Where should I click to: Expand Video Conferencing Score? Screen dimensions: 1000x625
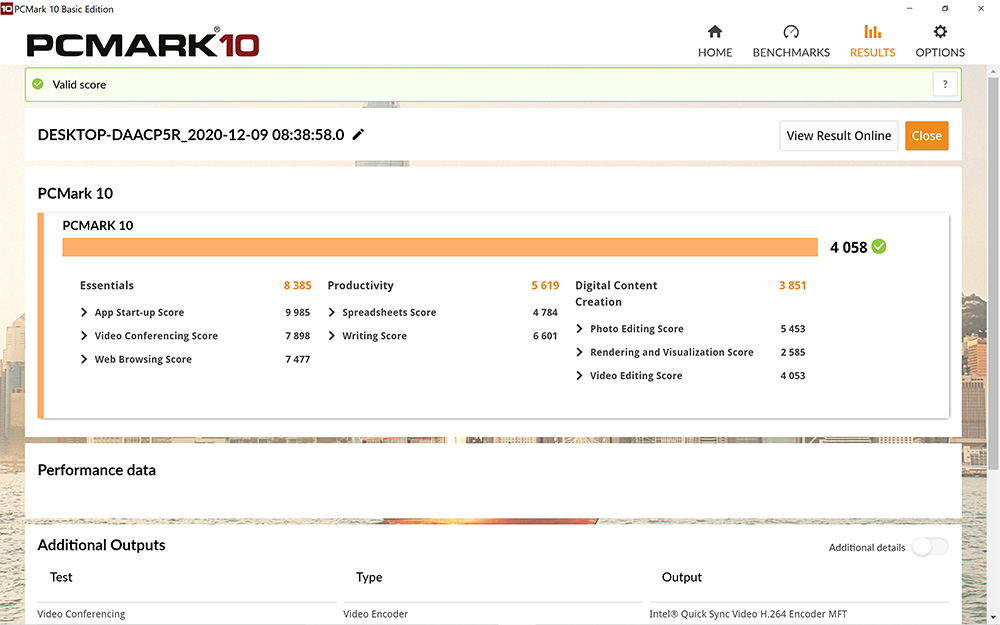(x=84, y=336)
